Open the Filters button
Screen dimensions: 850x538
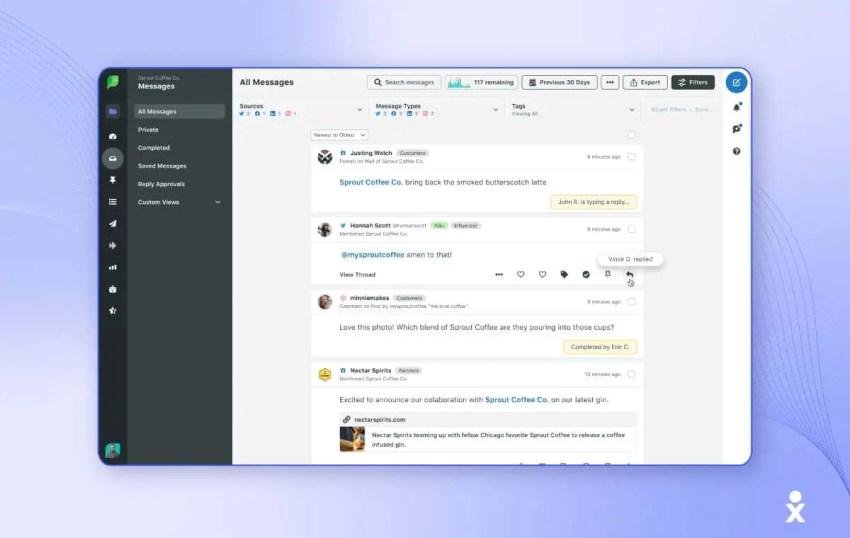tap(693, 82)
